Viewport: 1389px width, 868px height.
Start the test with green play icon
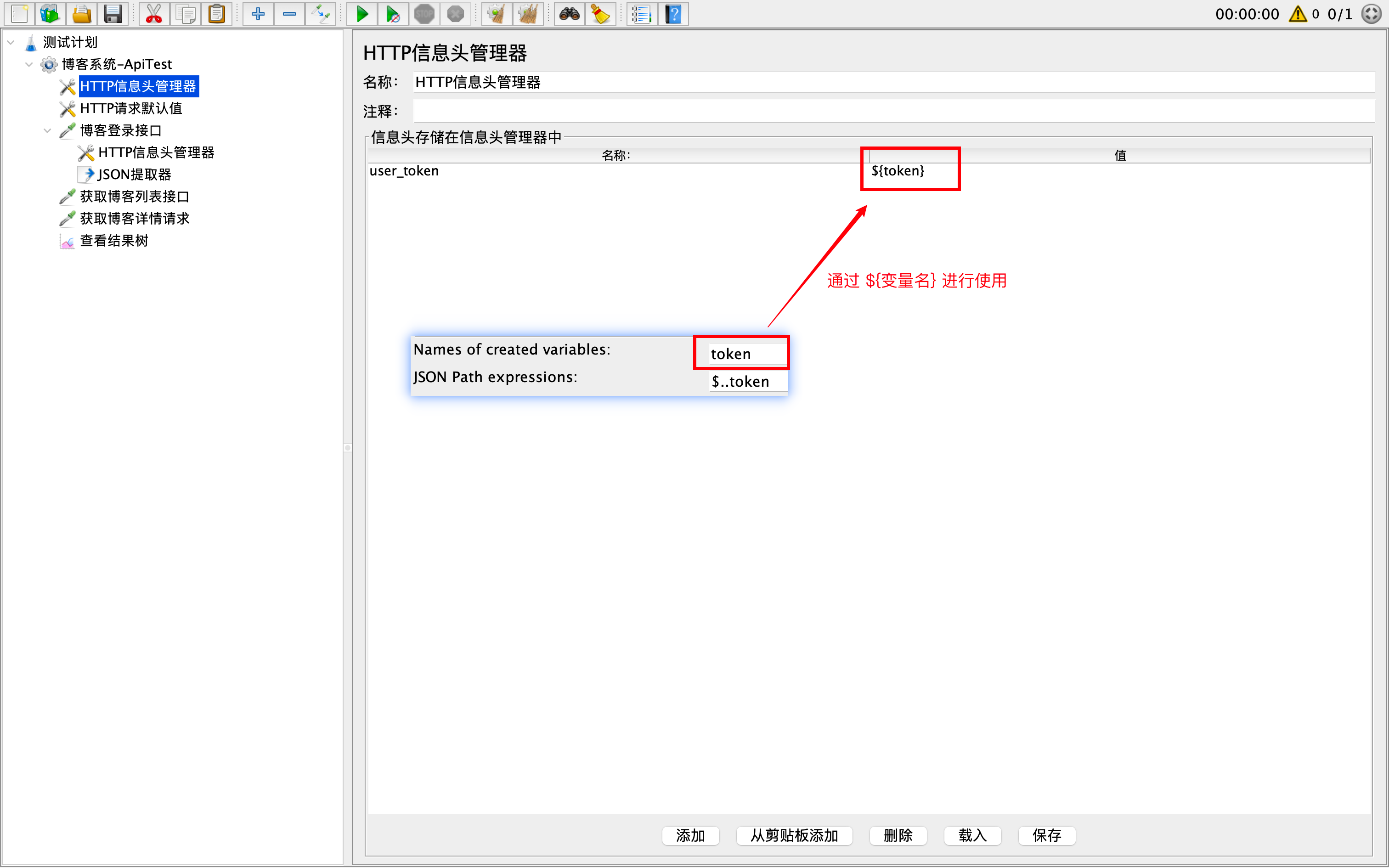tap(362, 14)
